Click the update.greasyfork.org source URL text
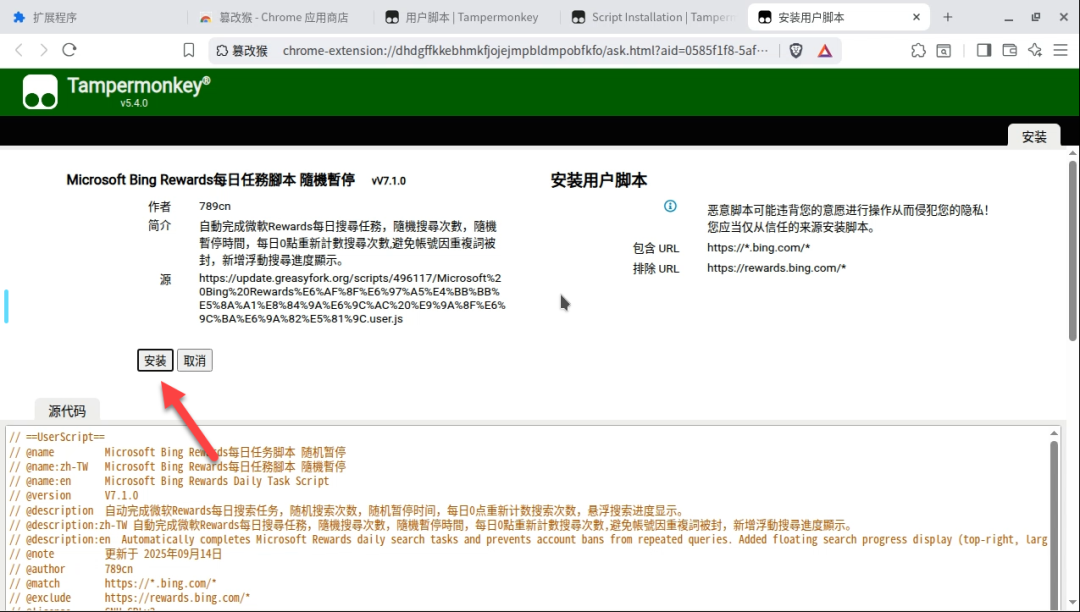The width and height of the screenshot is (1080, 612). (352, 299)
